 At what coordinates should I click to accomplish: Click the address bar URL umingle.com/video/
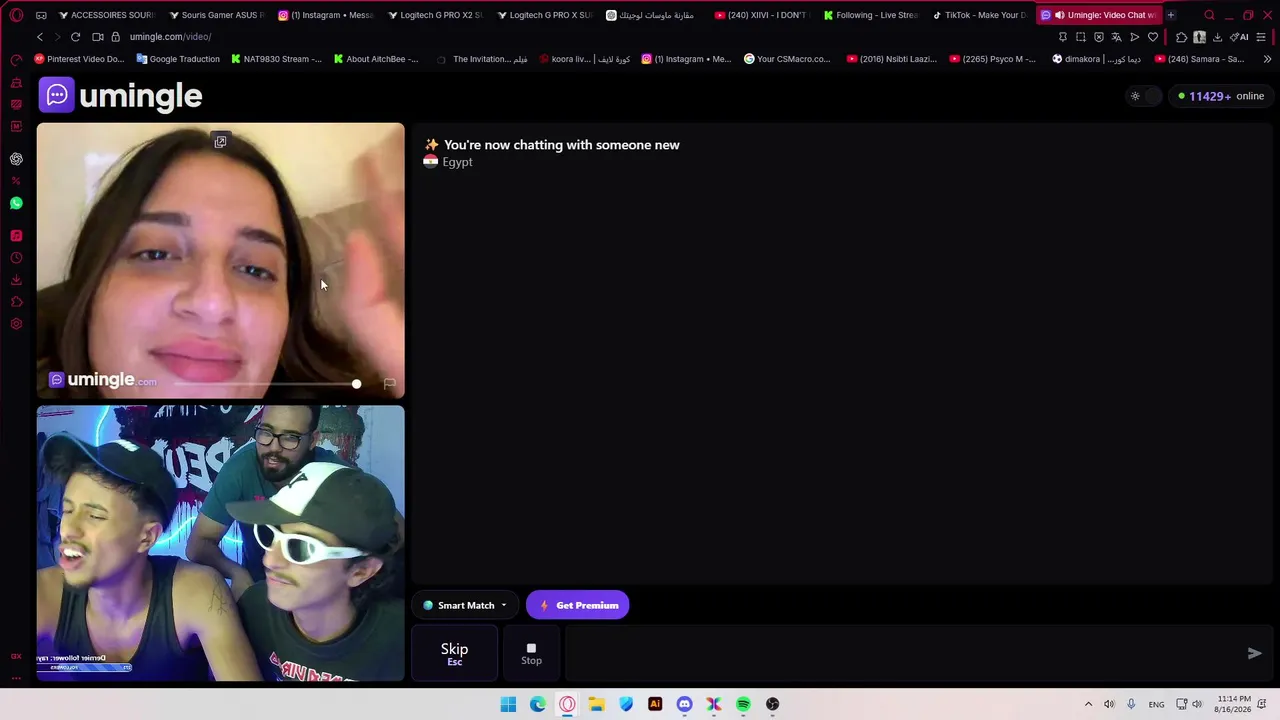[x=170, y=37]
